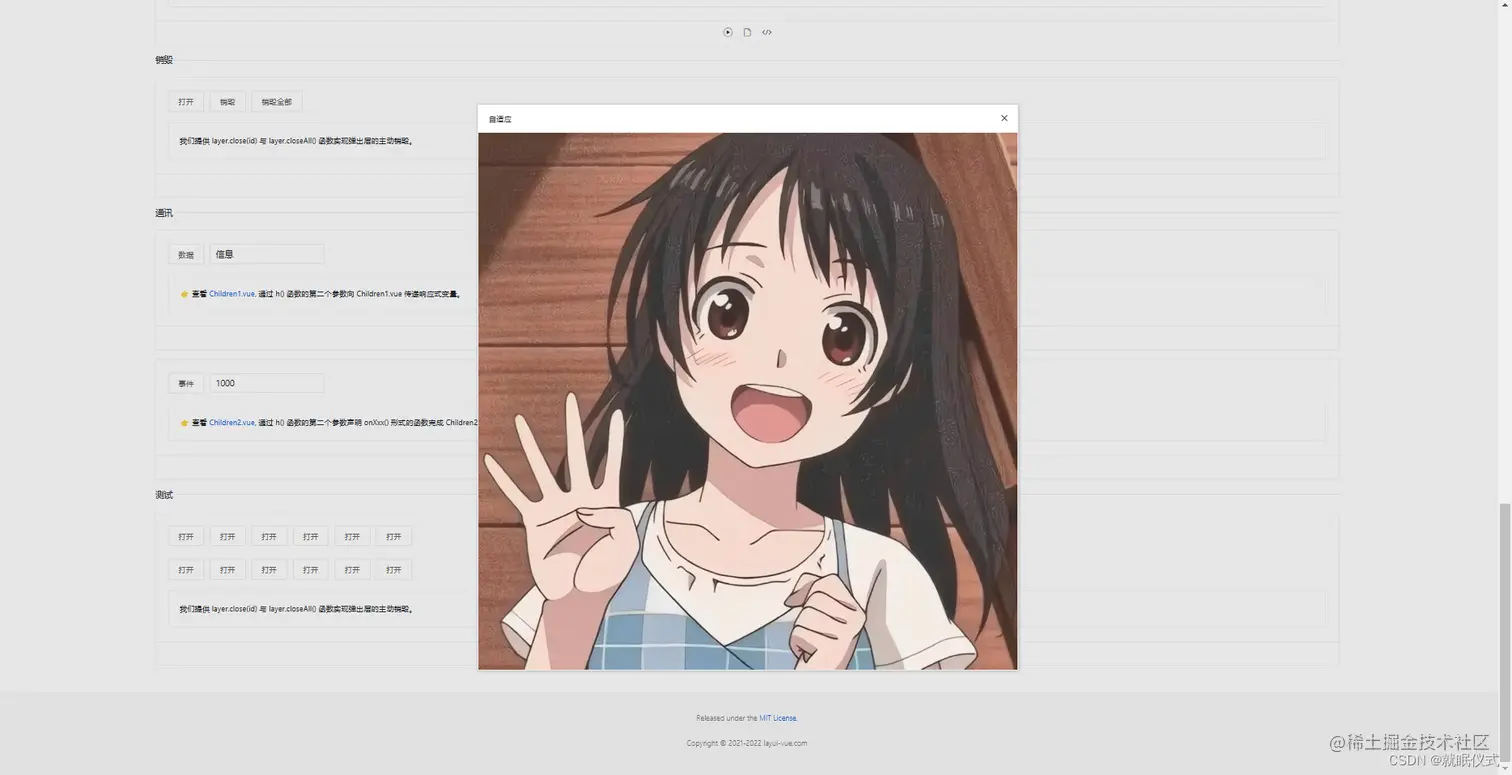Focus the input field containing 信息
This screenshot has width=1512, height=775.
coord(267,255)
